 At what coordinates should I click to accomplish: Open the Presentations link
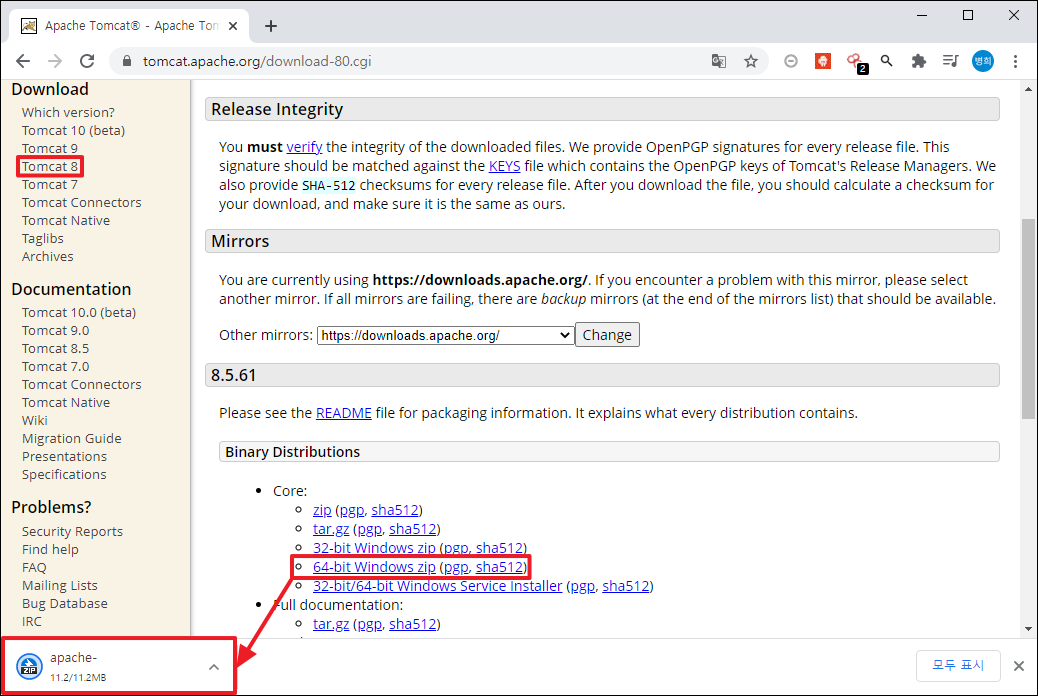(x=64, y=456)
